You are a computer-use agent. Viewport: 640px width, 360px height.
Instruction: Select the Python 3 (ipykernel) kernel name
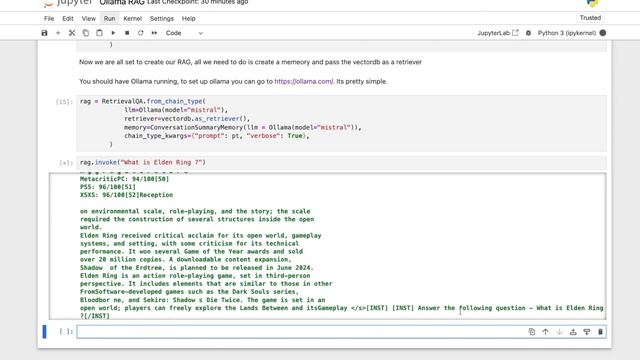(x=567, y=33)
